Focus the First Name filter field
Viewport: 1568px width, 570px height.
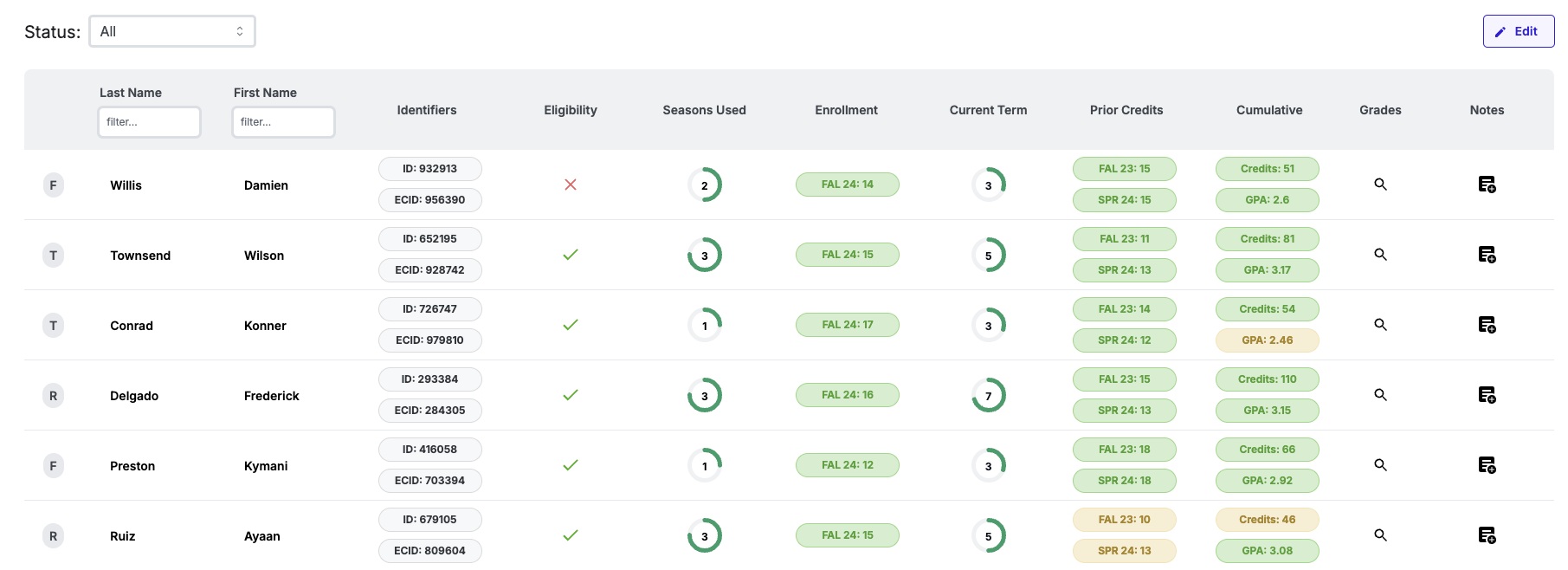coord(283,122)
